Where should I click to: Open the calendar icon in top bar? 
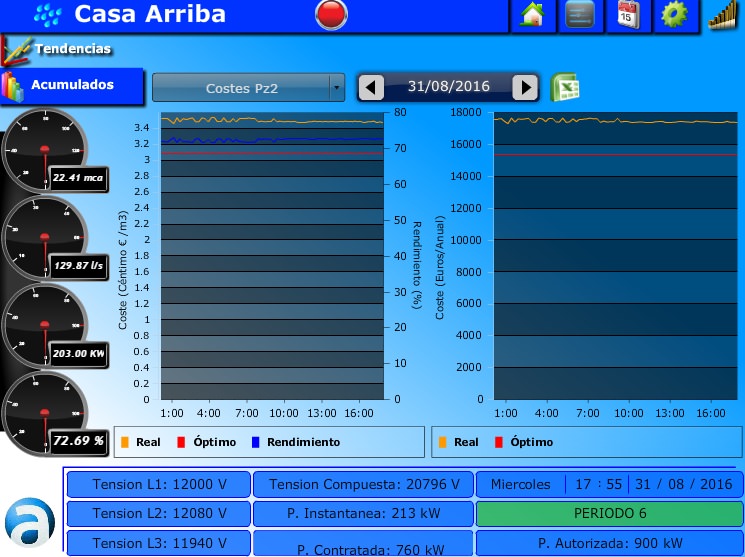click(x=628, y=15)
